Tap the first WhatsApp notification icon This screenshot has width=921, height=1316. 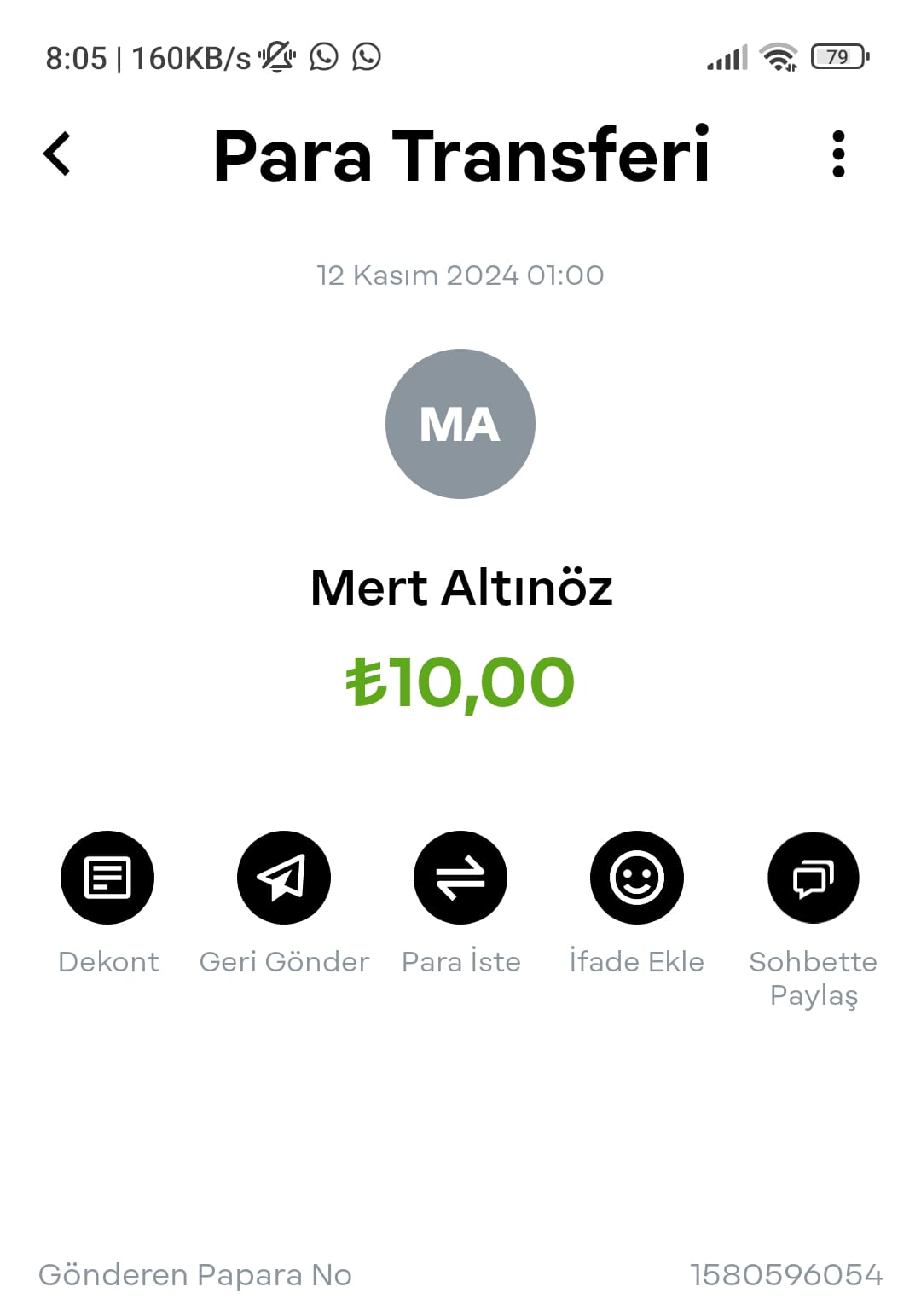[x=324, y=57]
